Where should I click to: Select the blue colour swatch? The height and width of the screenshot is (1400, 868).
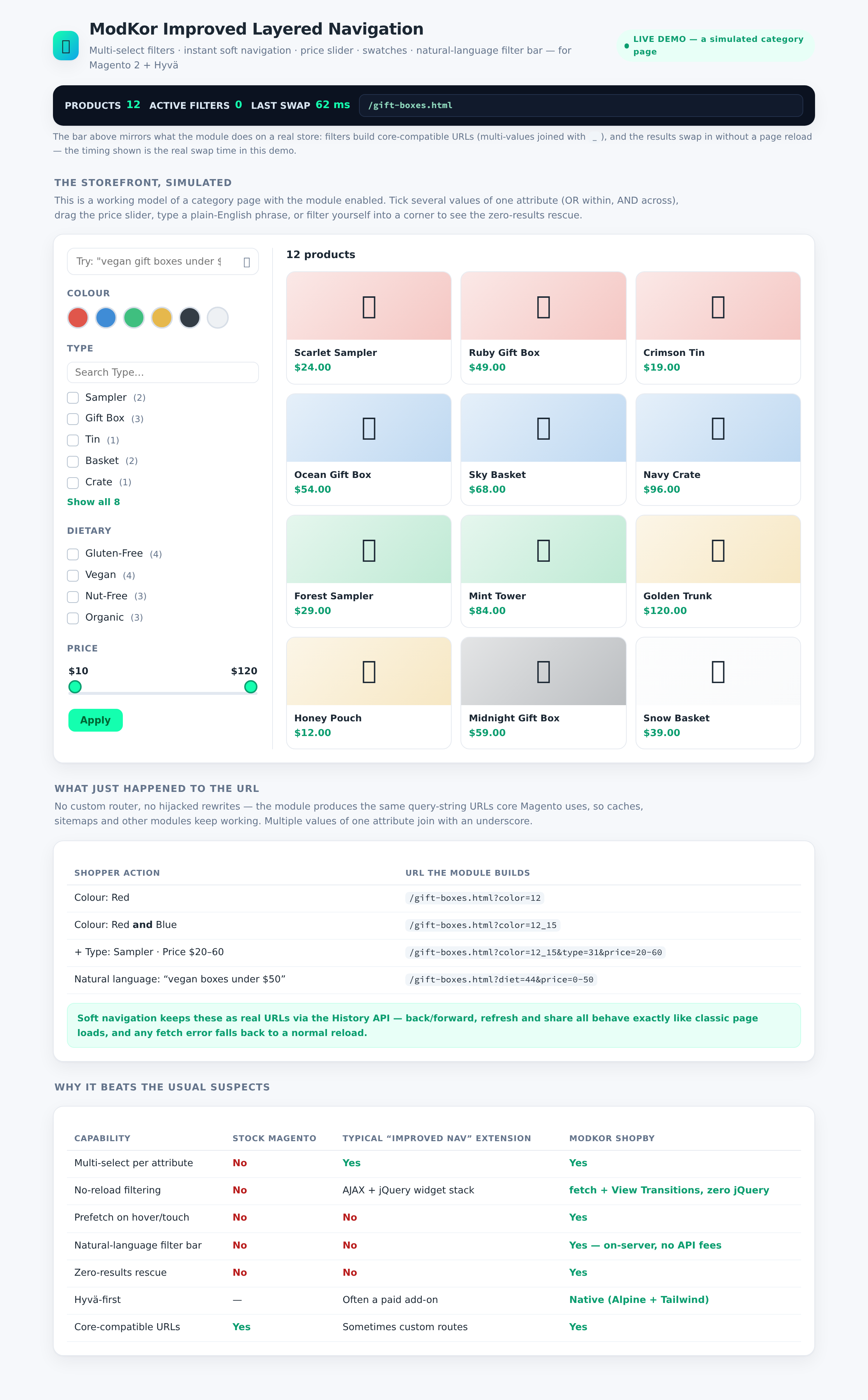tap(106, 317)
